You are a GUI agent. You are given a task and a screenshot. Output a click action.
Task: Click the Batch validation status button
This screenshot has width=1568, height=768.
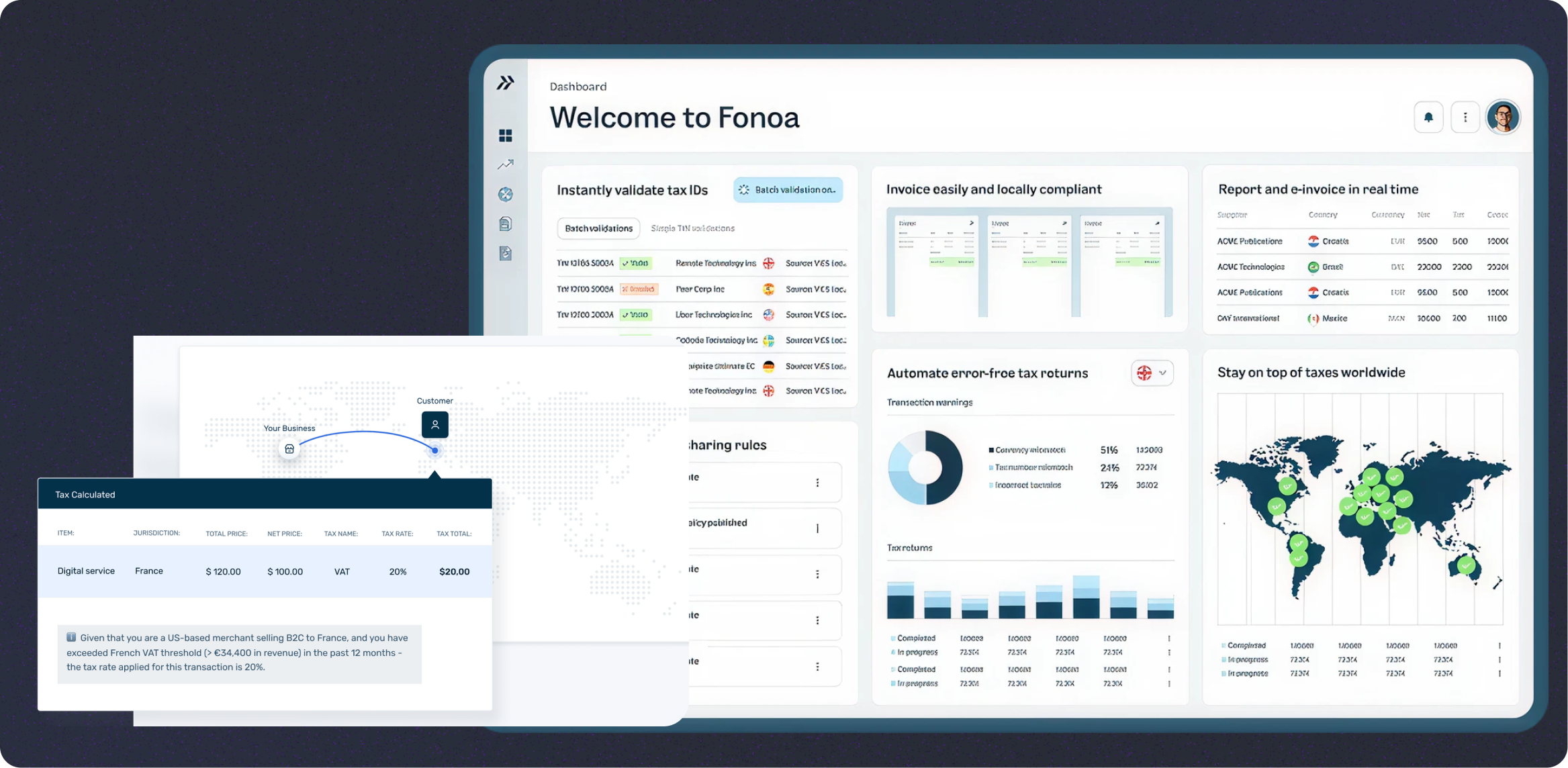pos(788,190)
